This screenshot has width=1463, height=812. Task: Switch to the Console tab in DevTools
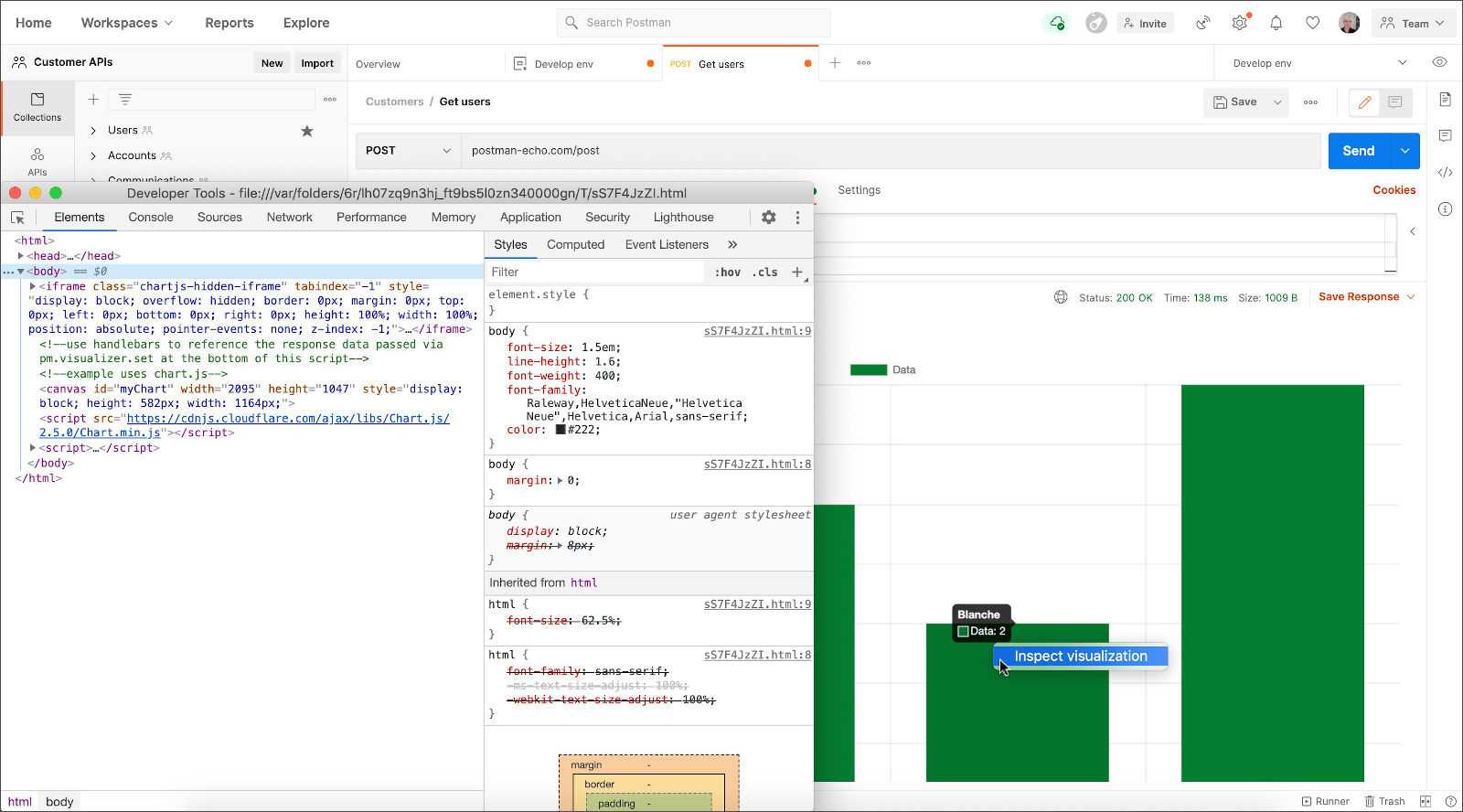click(151, 218)
